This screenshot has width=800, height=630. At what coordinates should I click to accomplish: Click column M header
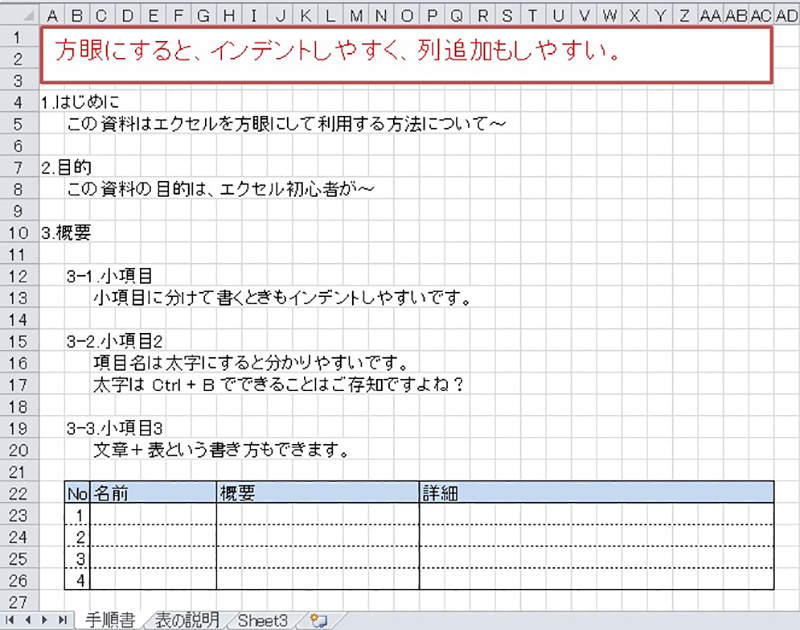(356, 15)
